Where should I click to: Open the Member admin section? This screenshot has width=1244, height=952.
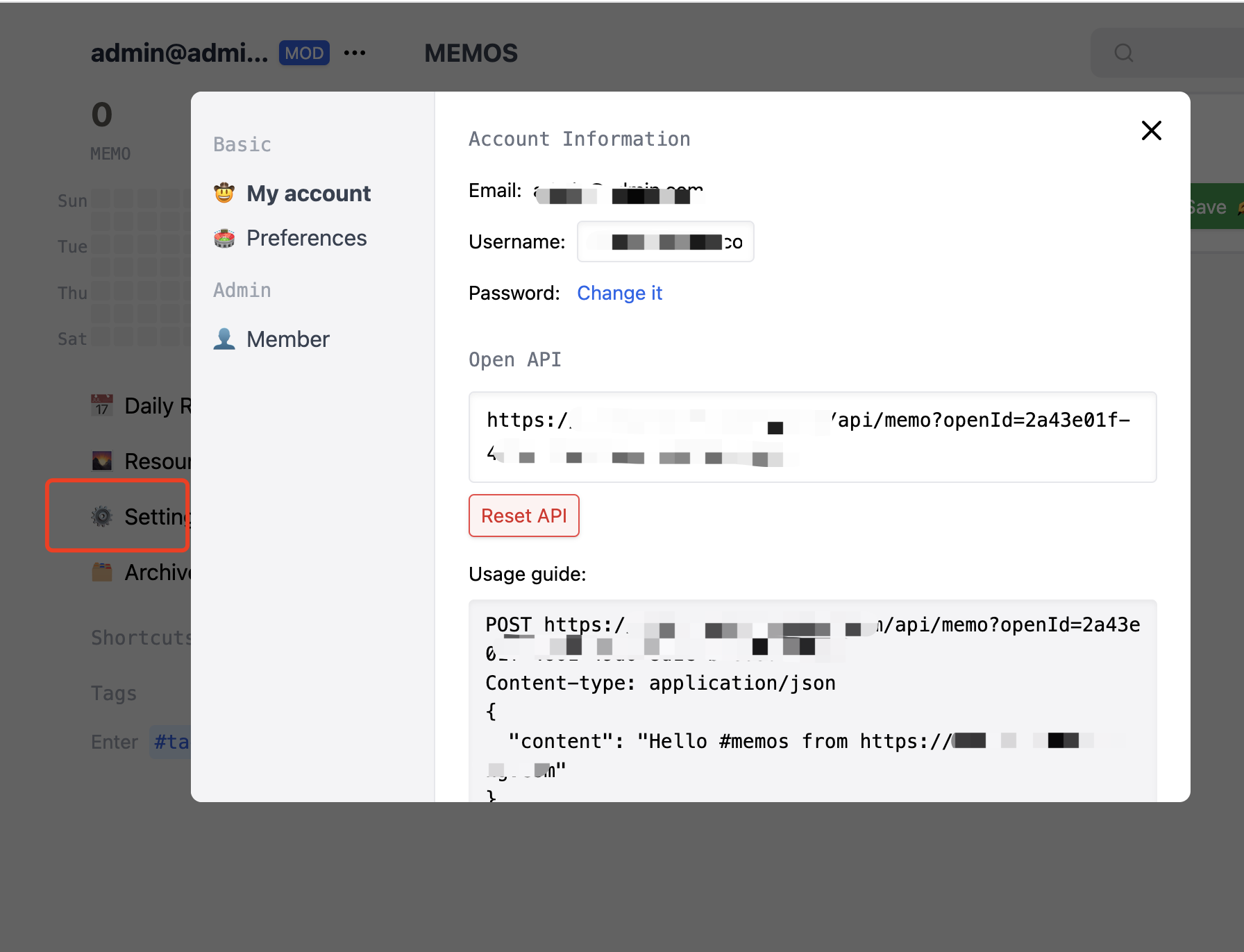click(271, 339)
